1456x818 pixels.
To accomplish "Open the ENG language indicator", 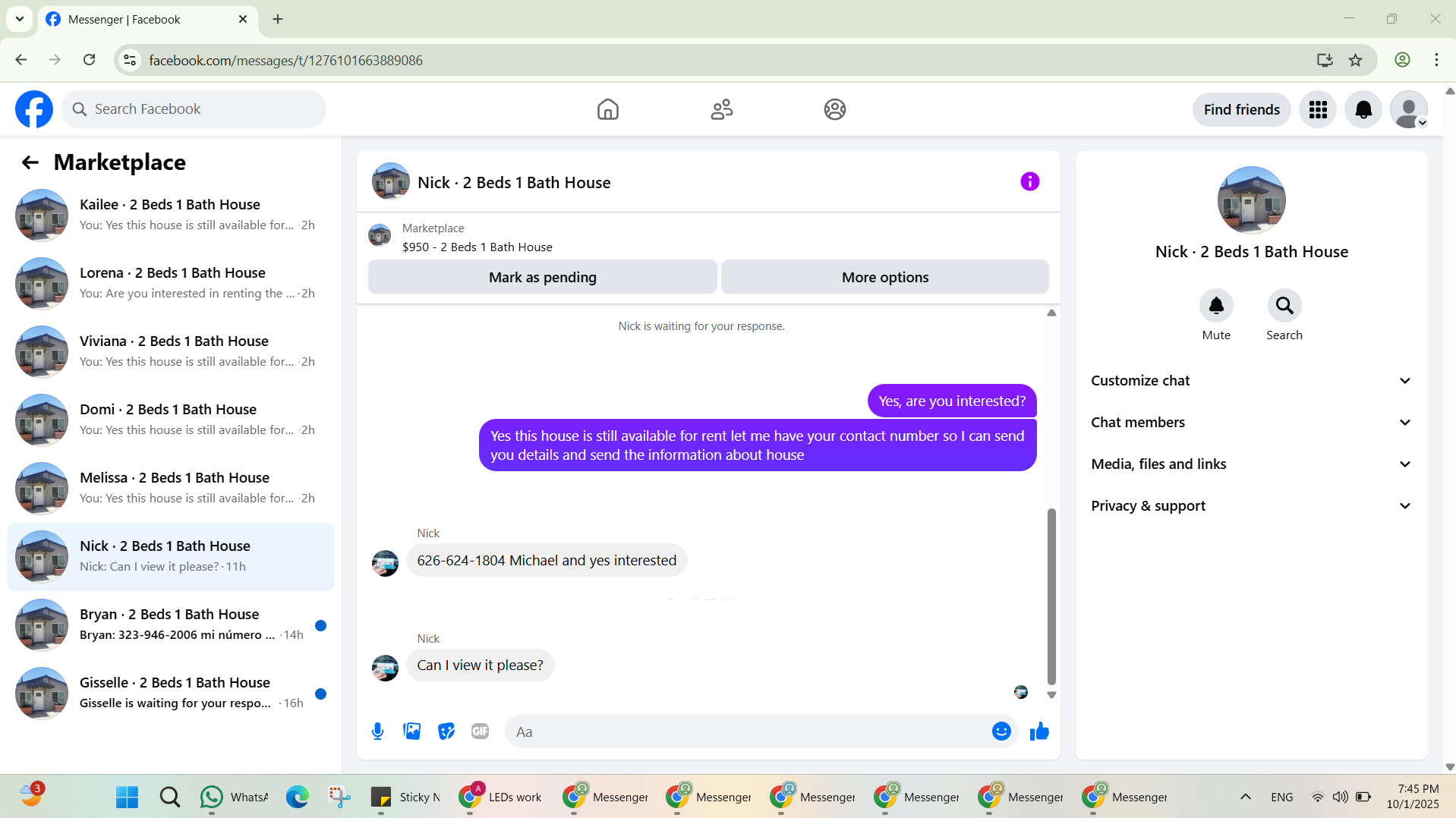I will coord(1282,797).
